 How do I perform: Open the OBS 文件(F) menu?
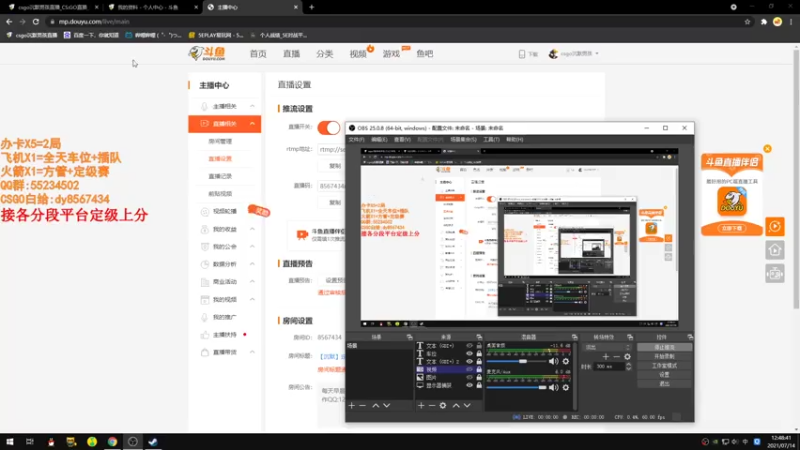click(x=357, y=139)
